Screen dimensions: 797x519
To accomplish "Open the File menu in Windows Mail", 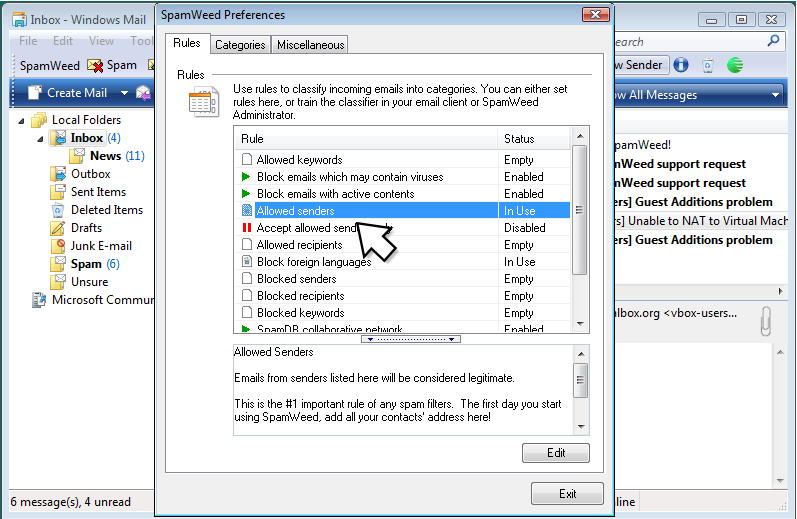I will (28, 41).
